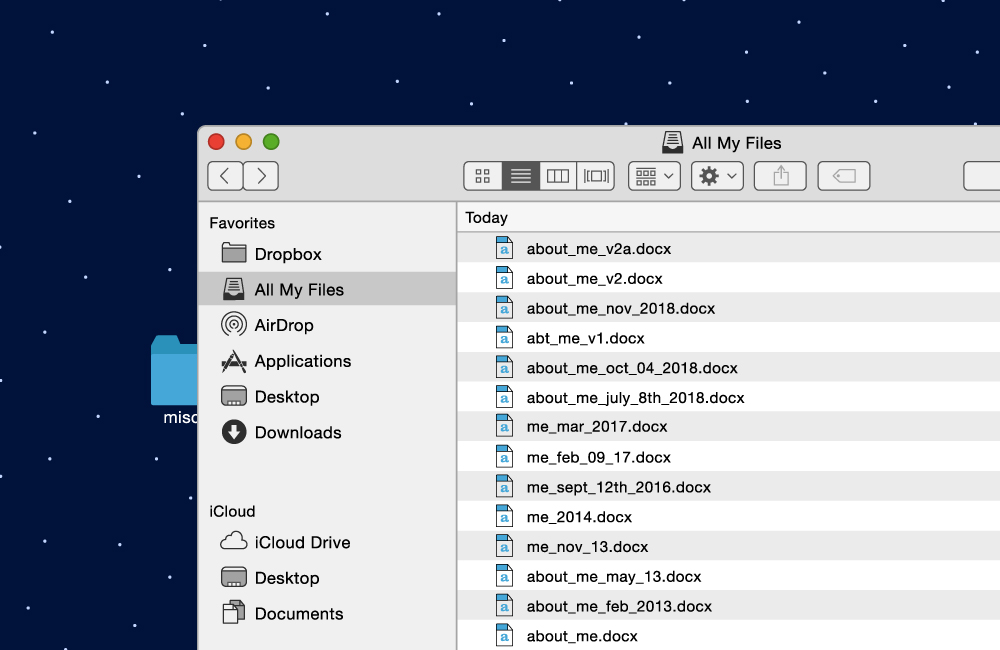Viewport: 1000px width, 650px height.
Task: Click the Documents icon in sidebar
Action: tap(233, 612)
